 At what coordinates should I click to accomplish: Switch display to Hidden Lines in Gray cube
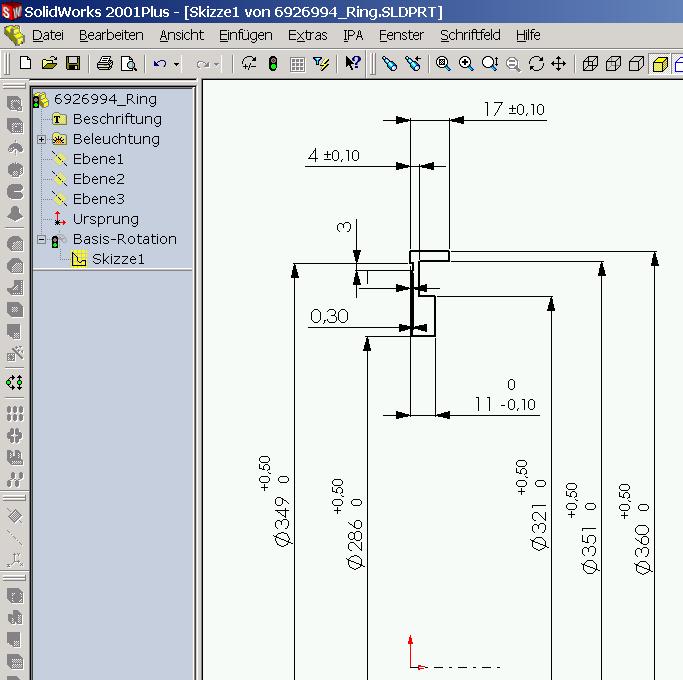tap(613, 64)
